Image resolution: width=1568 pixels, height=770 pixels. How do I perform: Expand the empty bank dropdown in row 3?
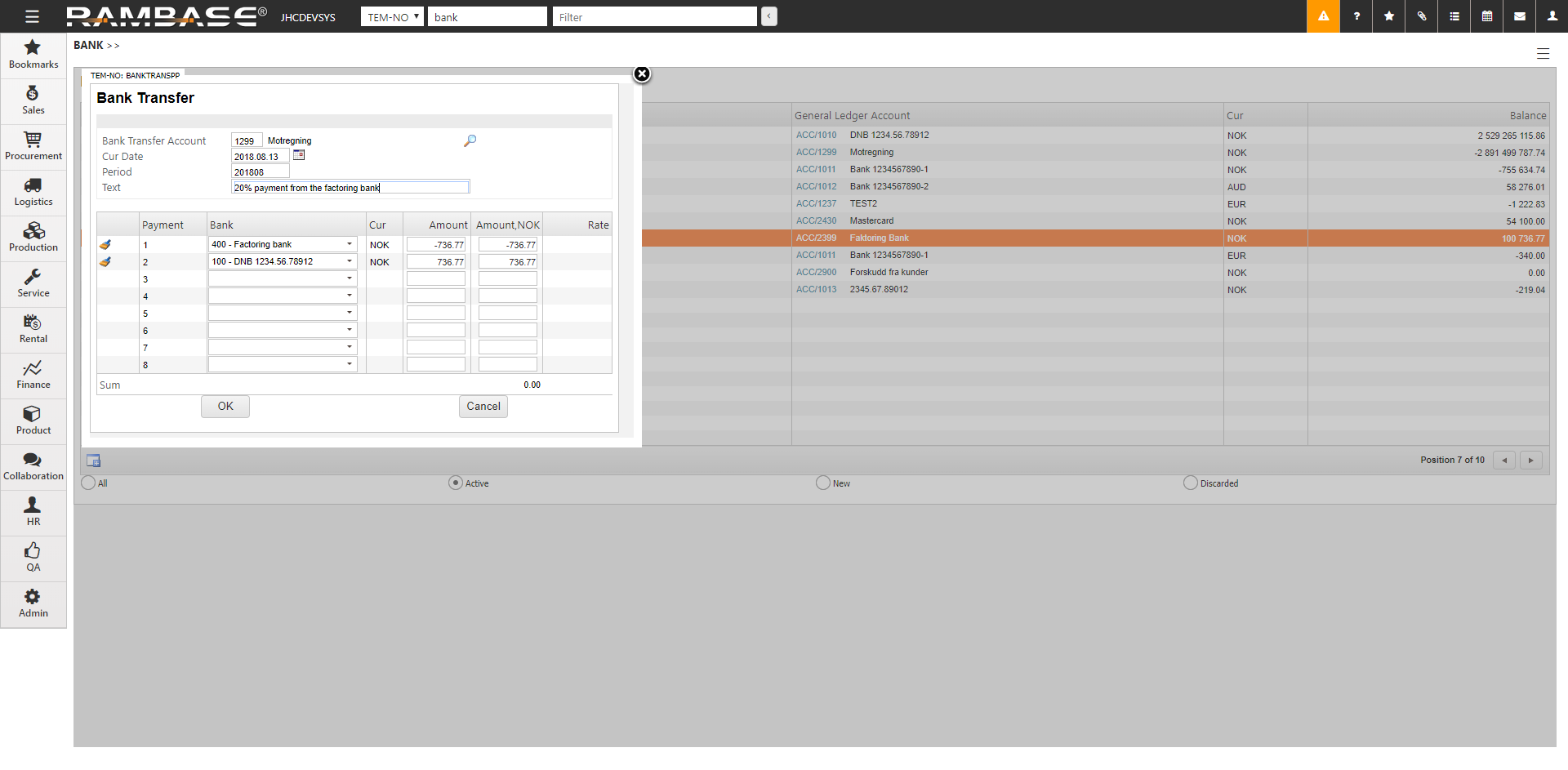(350, 278)
